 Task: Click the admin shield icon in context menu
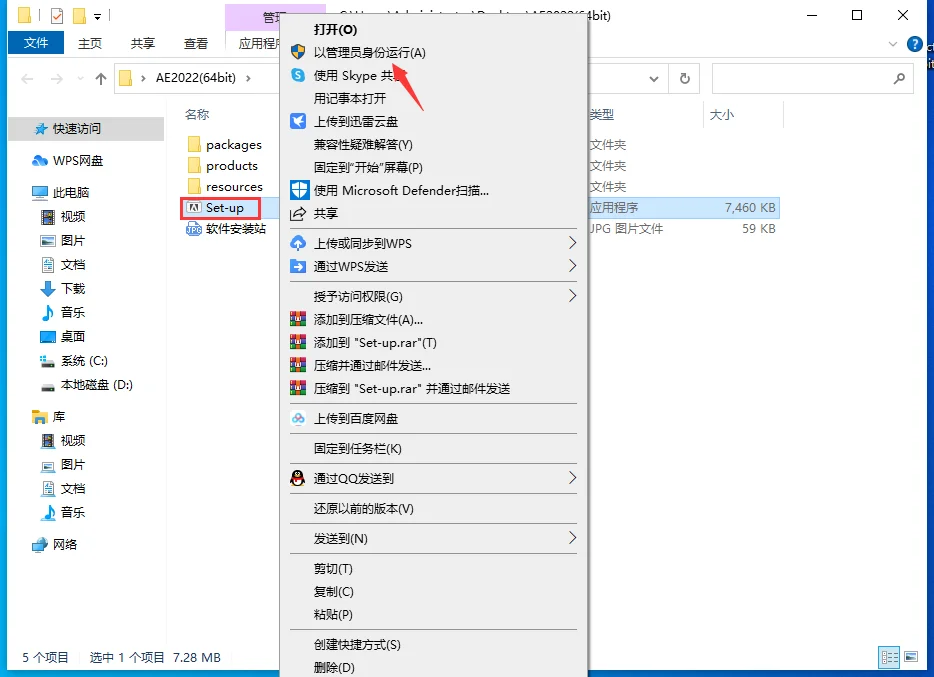point(298,52)
